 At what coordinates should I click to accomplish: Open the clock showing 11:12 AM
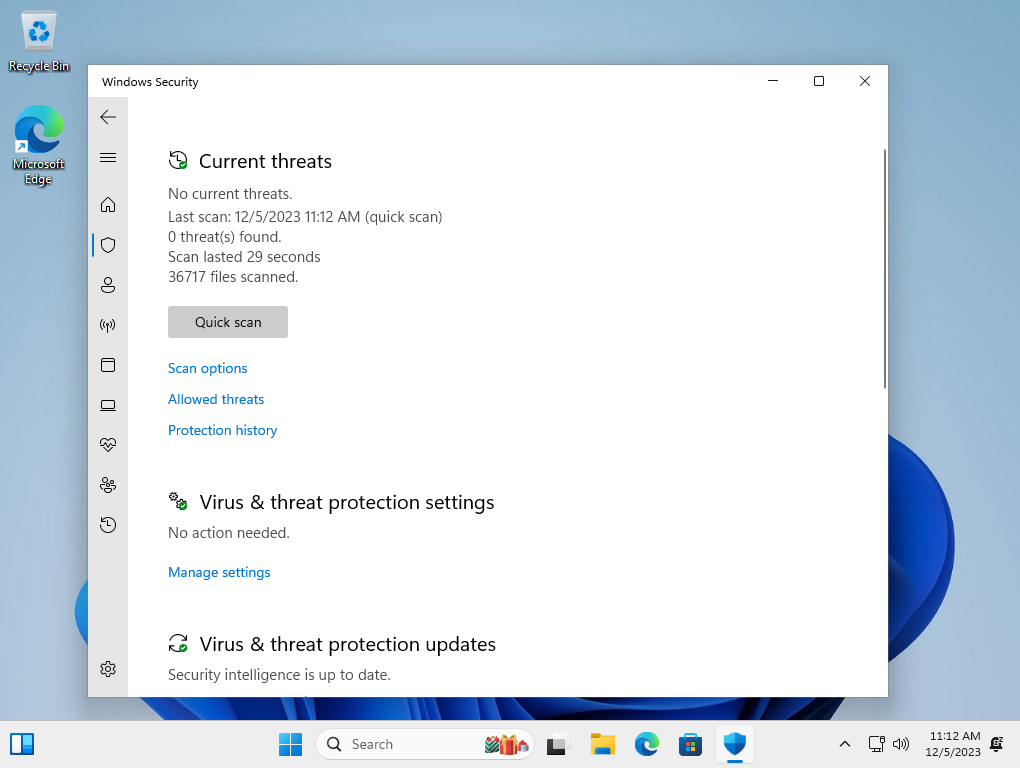pyautogui.click(x=953, y=744)
